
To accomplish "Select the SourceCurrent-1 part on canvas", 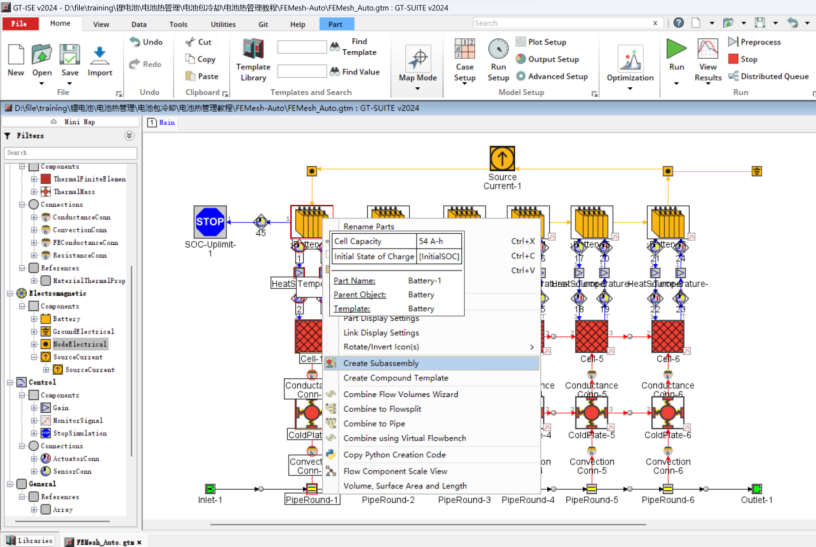I will tap(502, 158).
